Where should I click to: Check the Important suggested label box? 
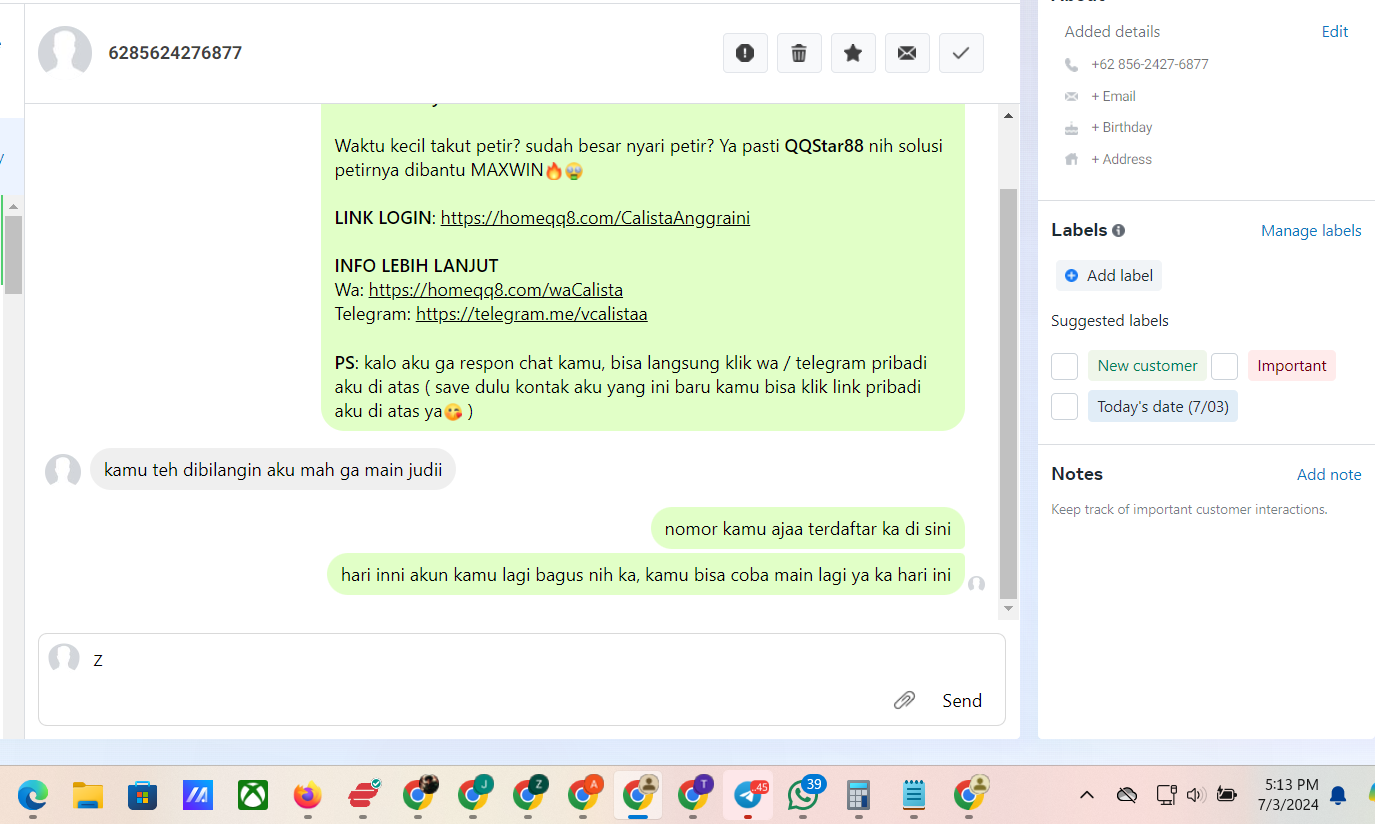pyautogui.click(x=1224, y=366)
